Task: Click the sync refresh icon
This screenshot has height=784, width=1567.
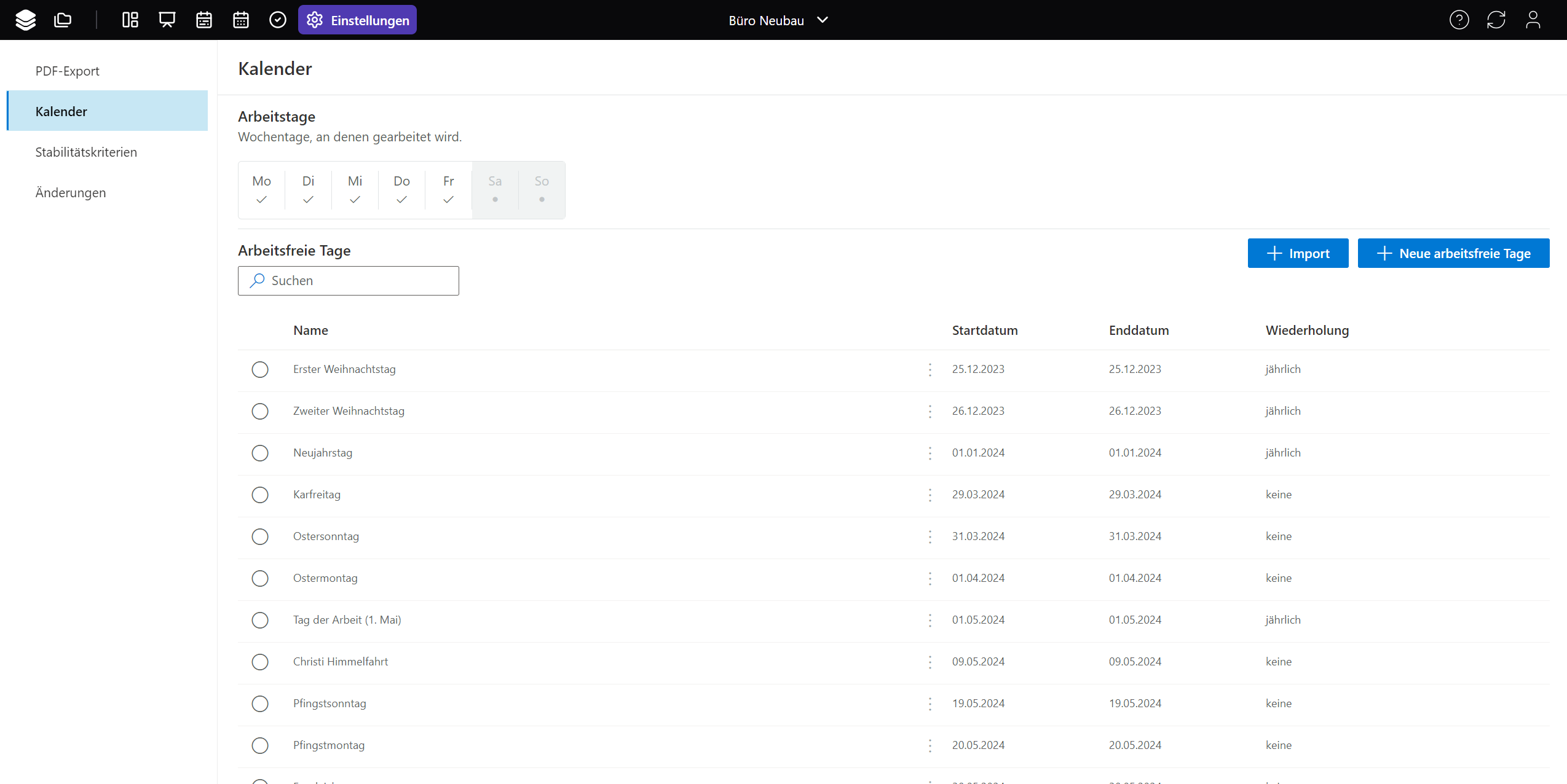Action: click(1496, 20)
